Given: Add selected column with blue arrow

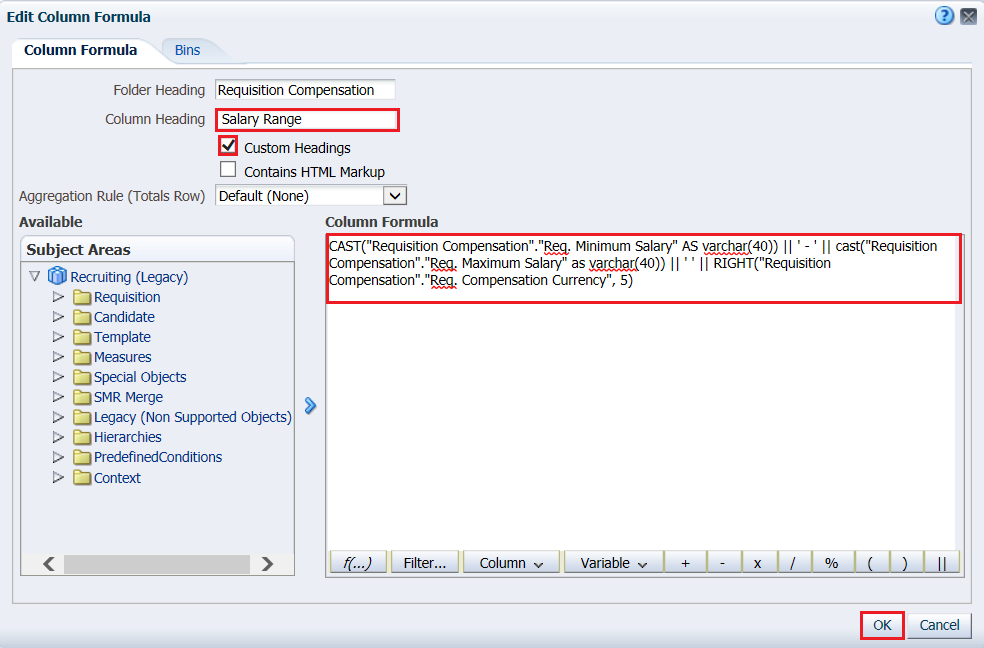Looking at the screenshot, I should pyautogui.click(x=310, y=406).
